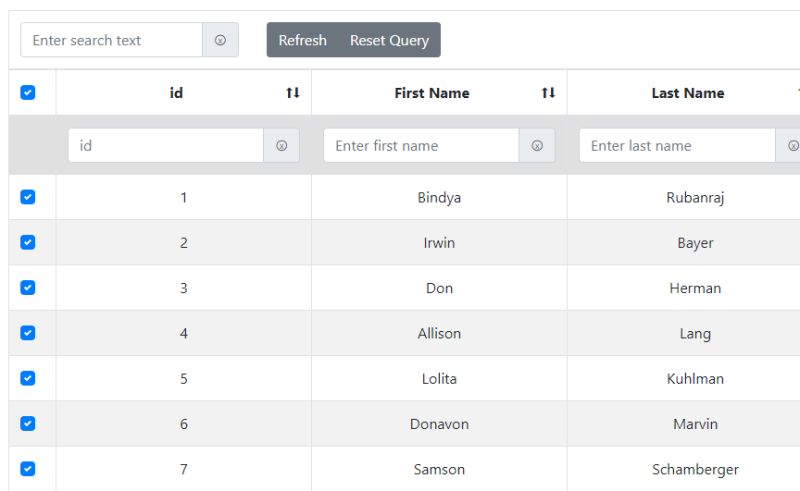Click id cell with value 4
This screenshot has height=491, width=800.
tap(184, 333)
